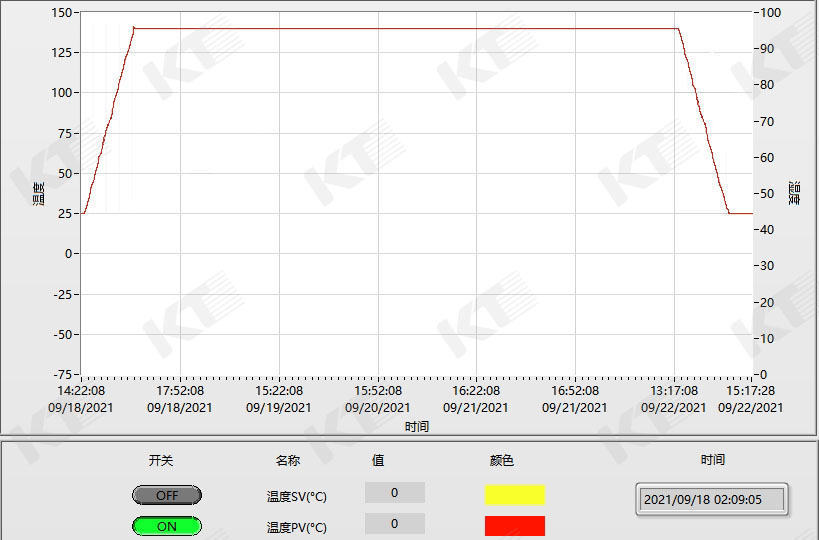Click the 名称 column header
The height and width of the screenshot is (540, 819).
[x=287, y=460]
